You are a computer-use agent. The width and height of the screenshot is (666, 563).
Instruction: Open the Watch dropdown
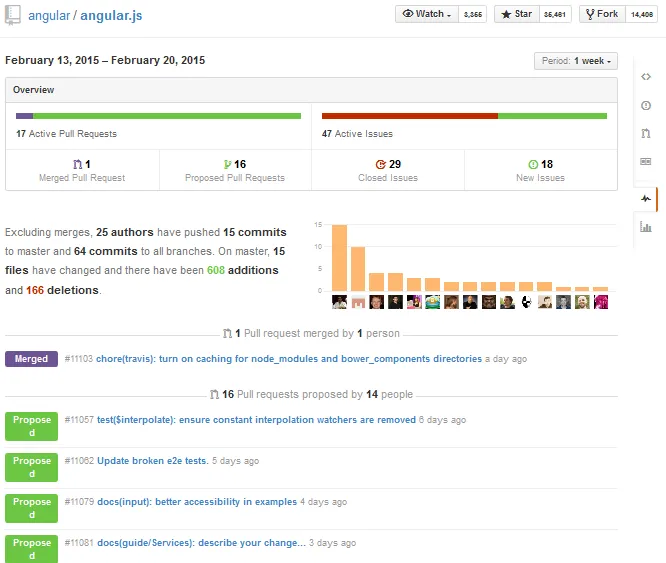pos(425,14)
